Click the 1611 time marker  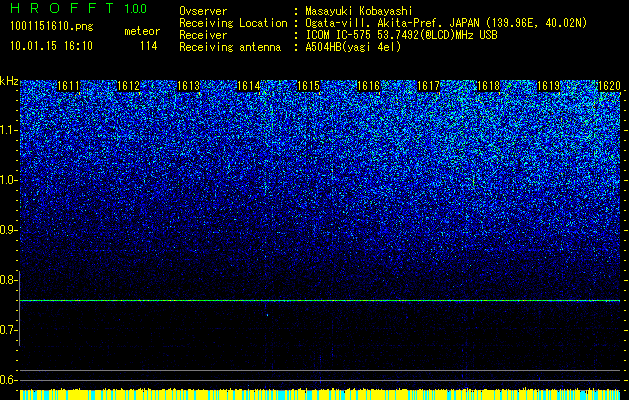click(68, 86)
